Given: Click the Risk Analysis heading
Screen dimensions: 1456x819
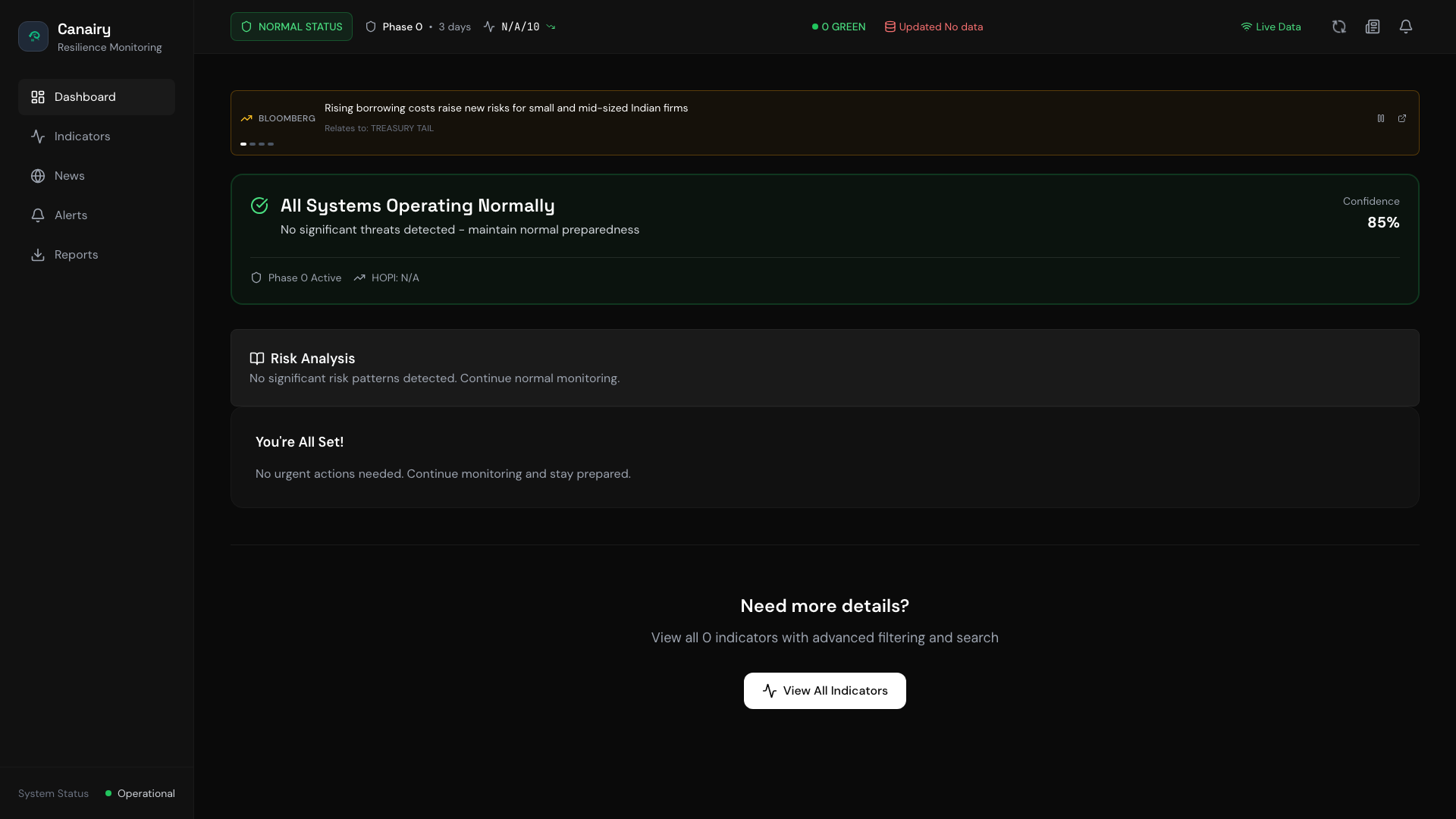Looking at the screenshot, I should [x=312, y=359].
